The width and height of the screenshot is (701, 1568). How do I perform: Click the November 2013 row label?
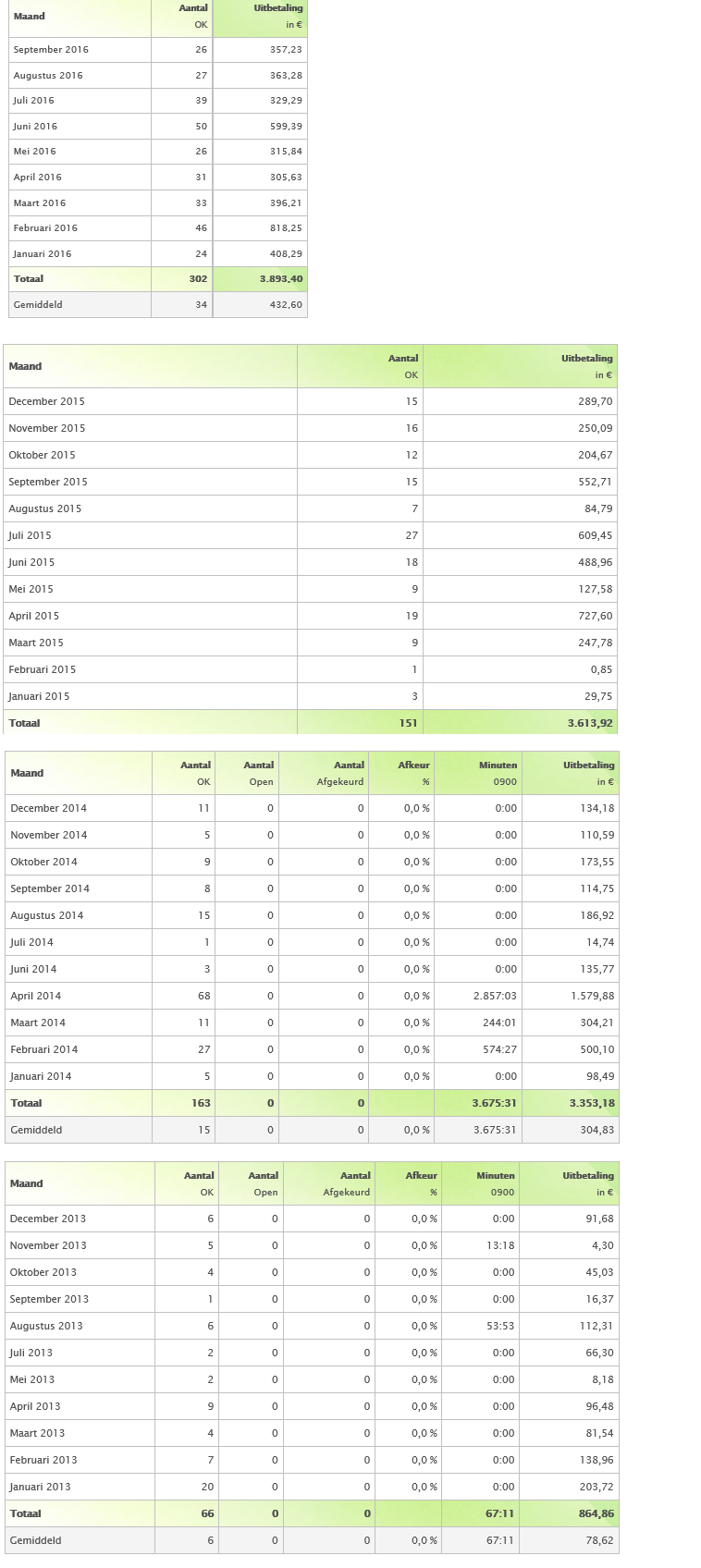click(x=48, y=1246)
